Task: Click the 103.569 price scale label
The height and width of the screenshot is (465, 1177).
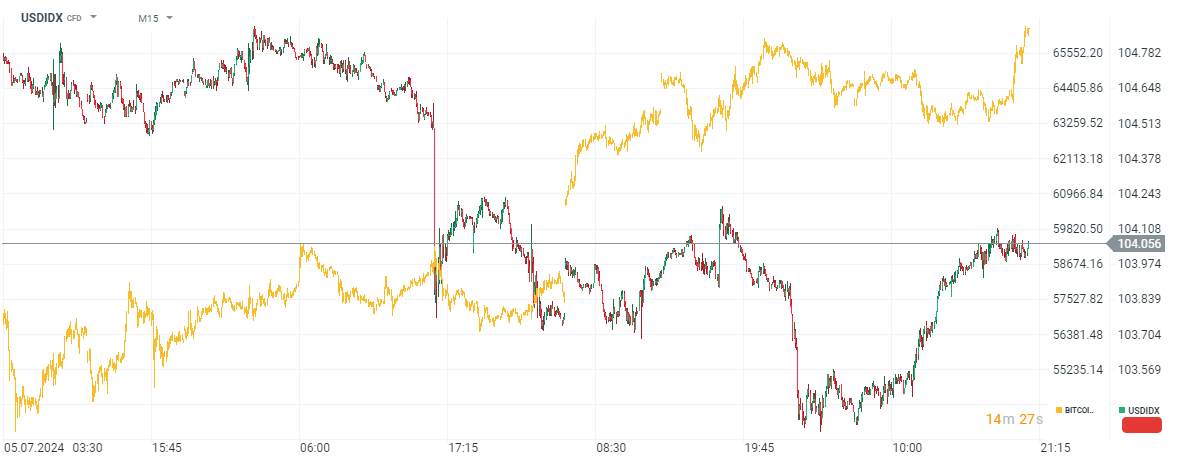Action: pos(1138,369)
